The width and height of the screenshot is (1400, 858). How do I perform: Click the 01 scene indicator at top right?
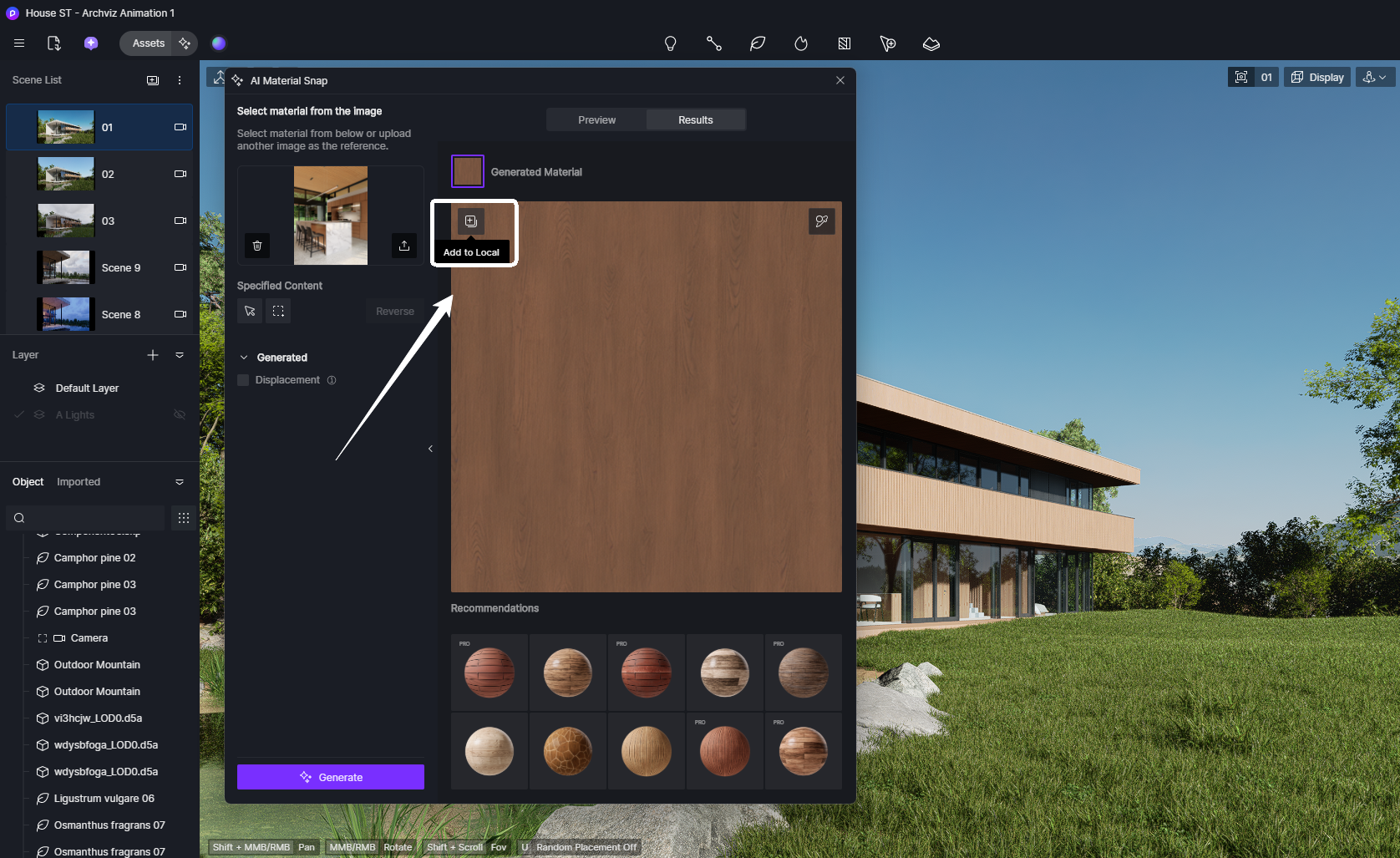[x=1266, y=77]
